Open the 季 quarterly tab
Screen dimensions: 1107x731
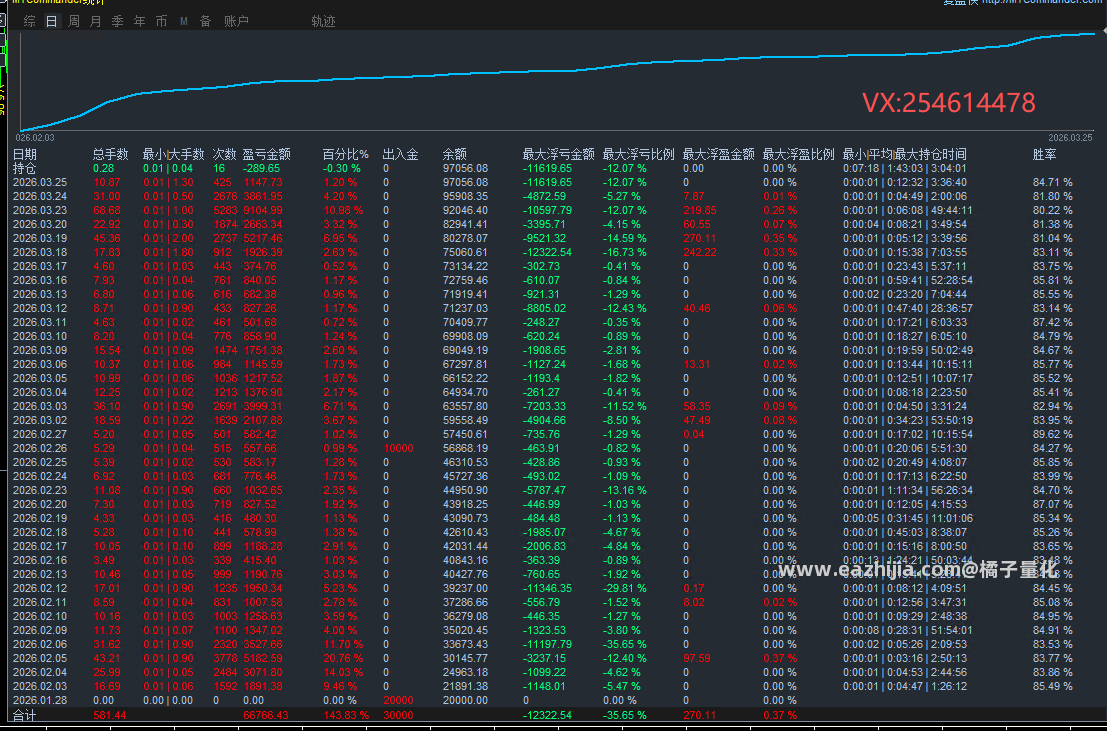(x=117, y=21)
